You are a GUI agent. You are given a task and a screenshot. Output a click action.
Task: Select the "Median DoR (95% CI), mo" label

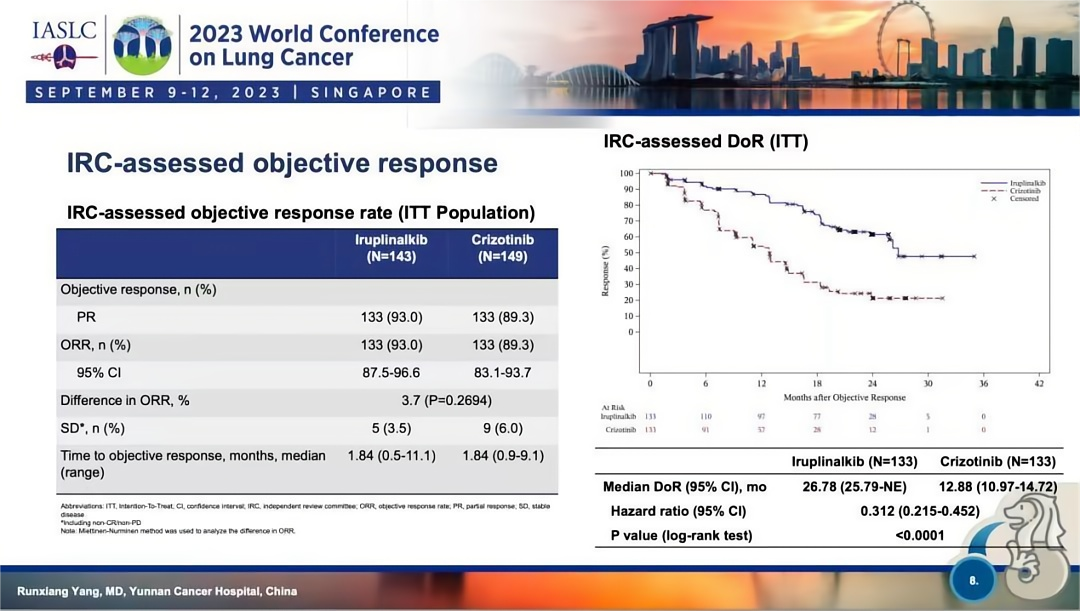click(685, 487)
